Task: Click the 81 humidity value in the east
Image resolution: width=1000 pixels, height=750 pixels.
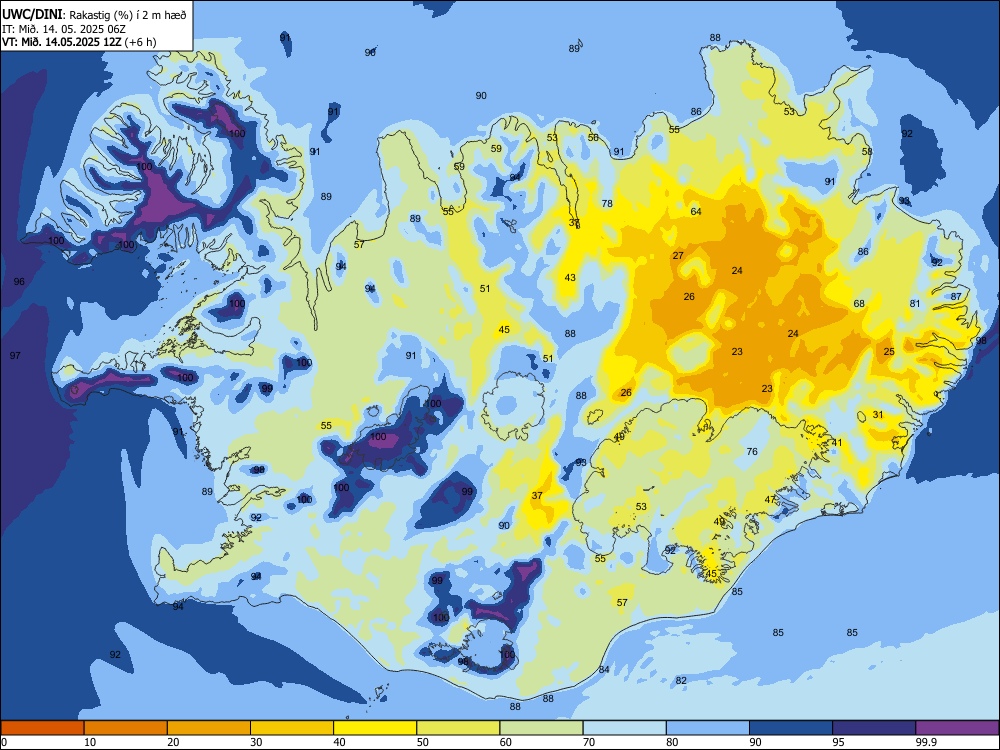Action: (915, 304)
